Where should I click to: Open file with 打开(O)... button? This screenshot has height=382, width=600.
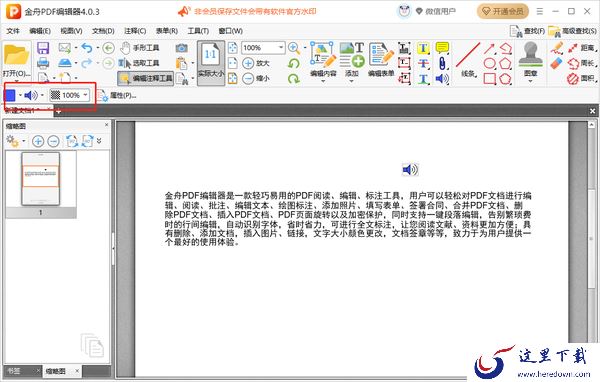pyautogui.click(x=16, y=61)
